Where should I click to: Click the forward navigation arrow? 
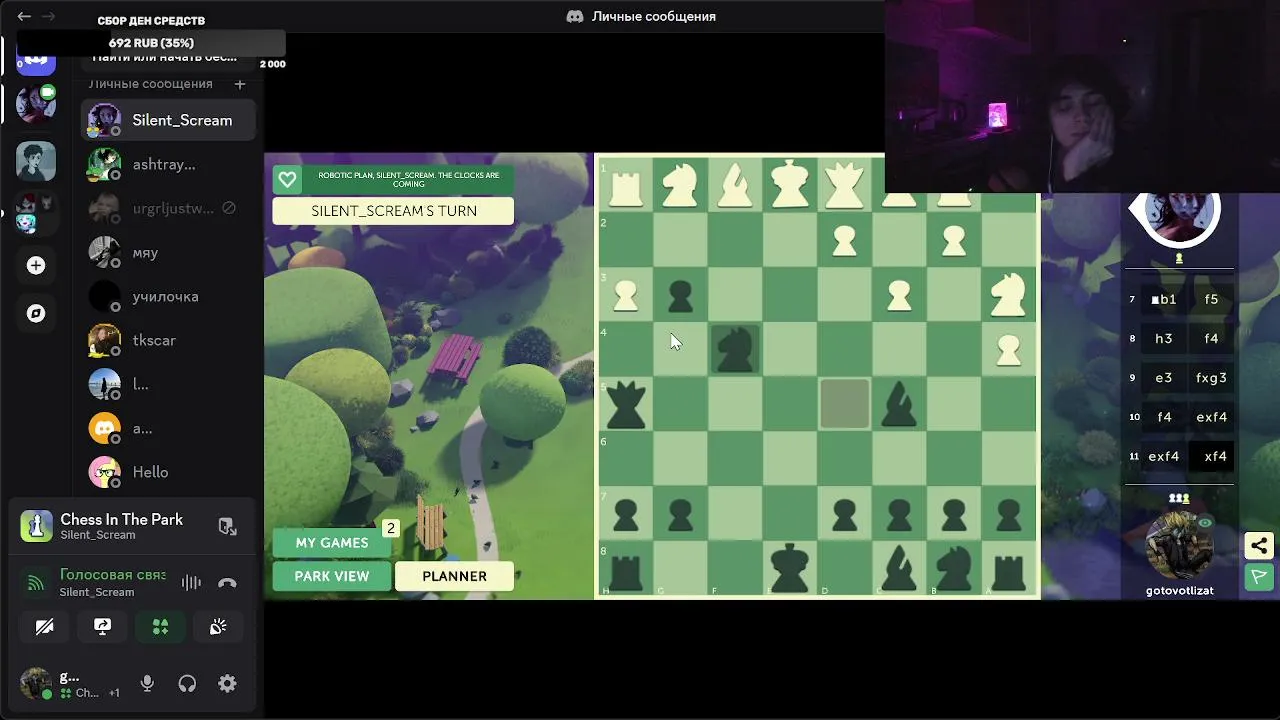pyautogui.click(x=48, y=16)
